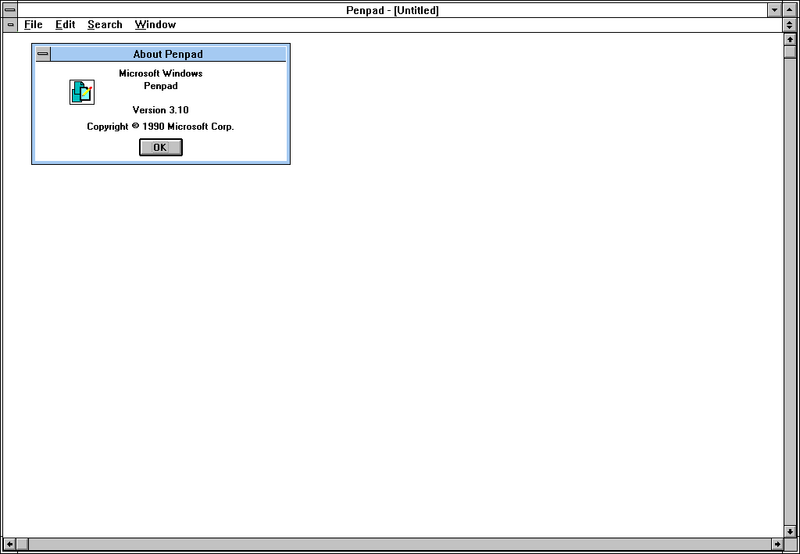Open the About Penpad dialog control menu
800x554 pixels.
click(43, 54)
